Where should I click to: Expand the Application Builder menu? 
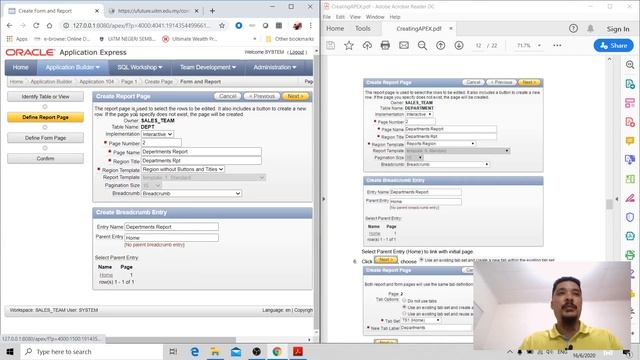tap(72, 67)
